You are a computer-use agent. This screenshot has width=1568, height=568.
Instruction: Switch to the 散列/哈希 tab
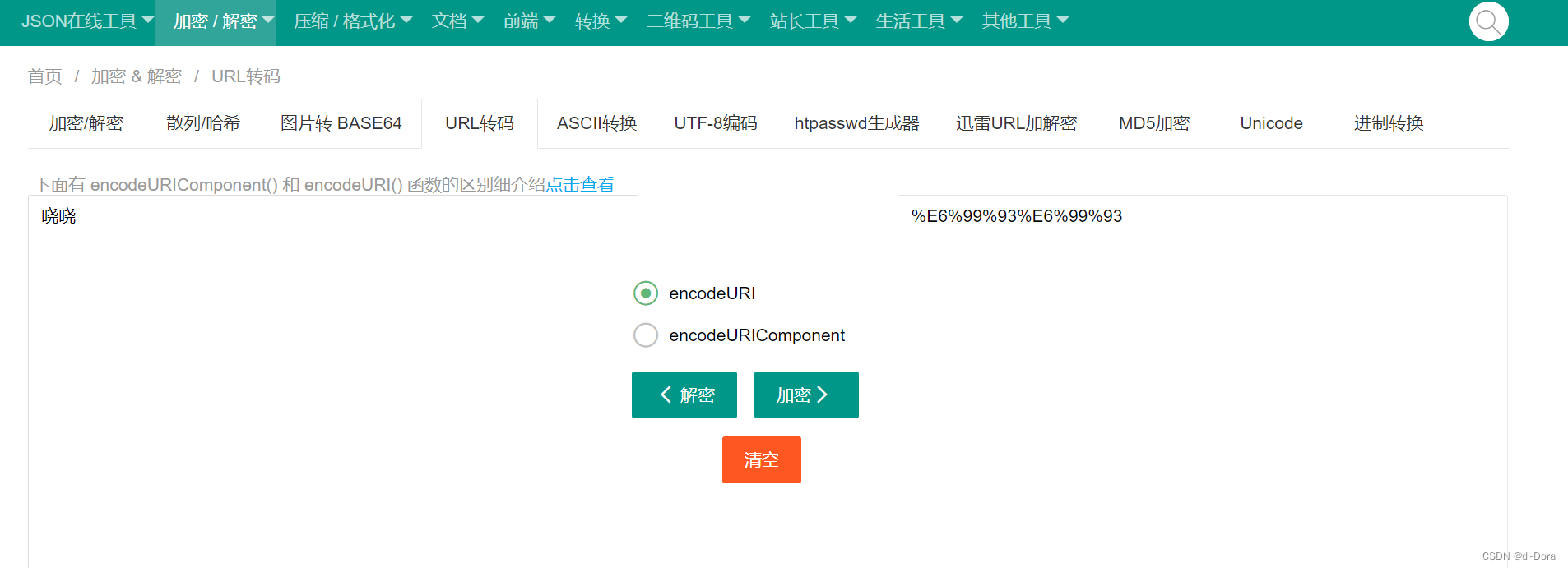pos(203,123)
